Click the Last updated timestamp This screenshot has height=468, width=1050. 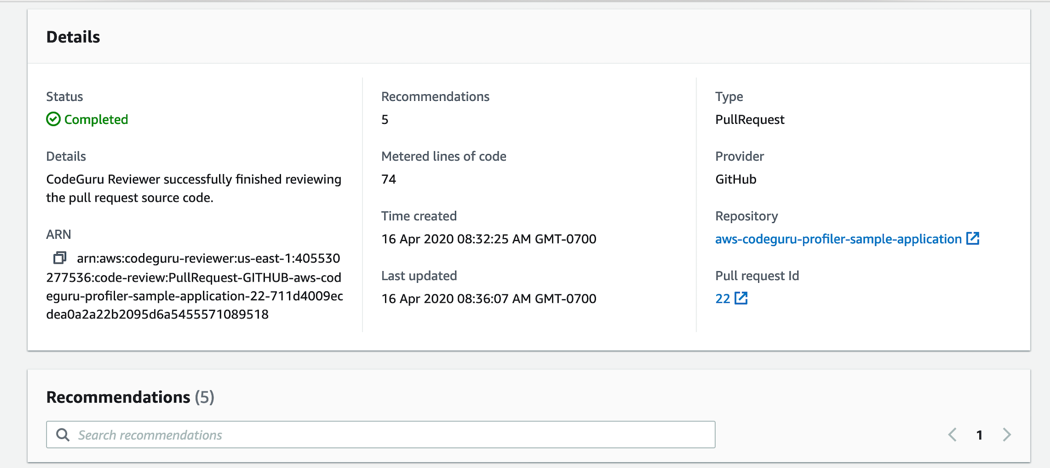488,298
